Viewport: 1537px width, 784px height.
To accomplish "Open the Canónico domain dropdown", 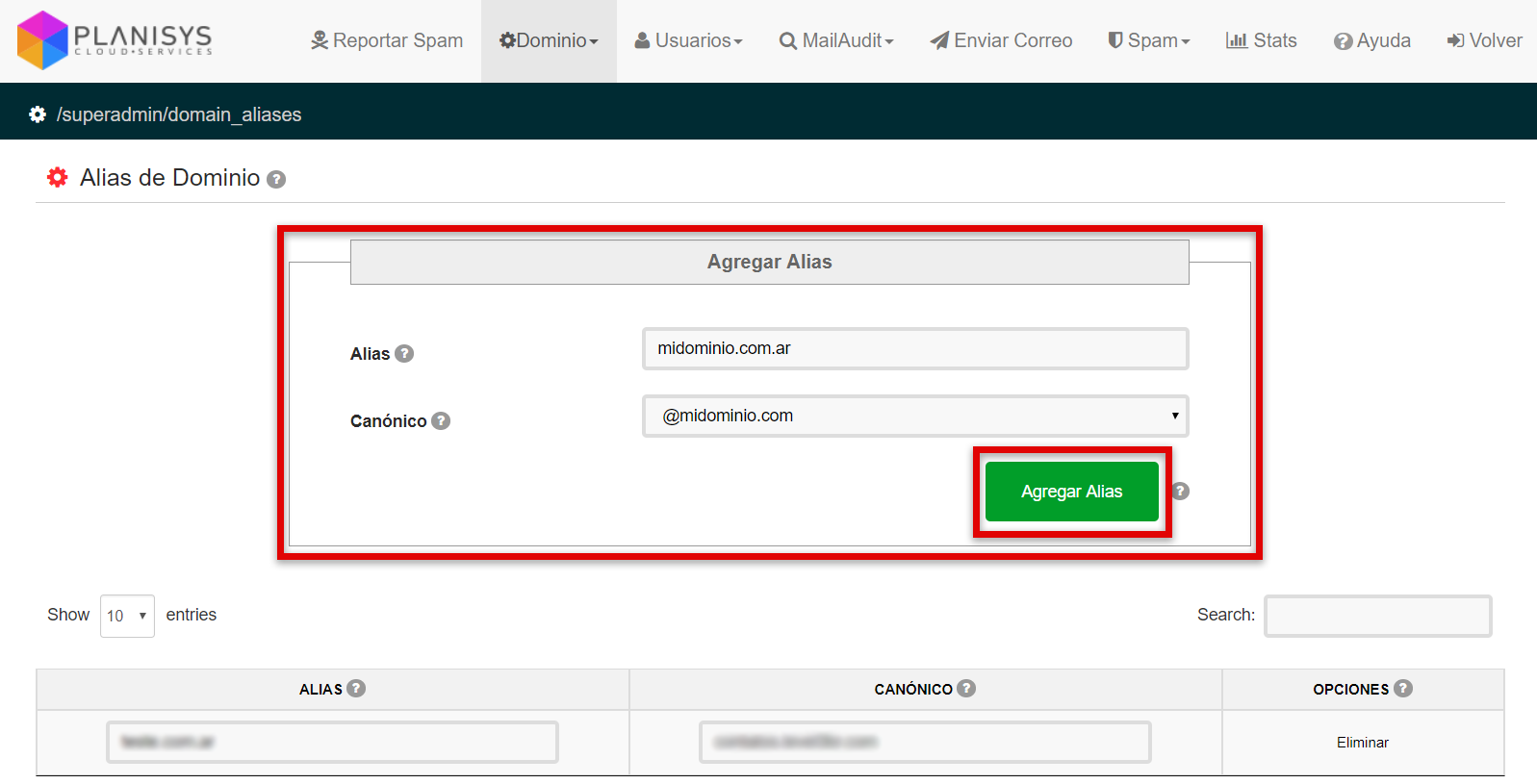I will click(915, 416).
